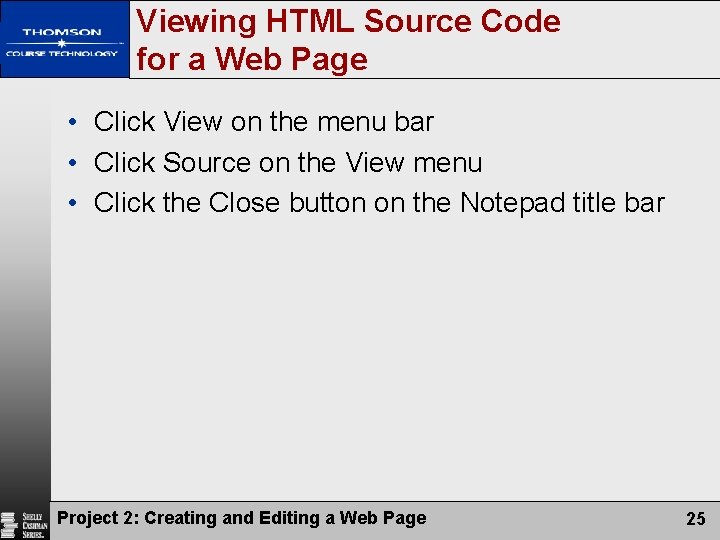Click the 'COURSE TECHNOLOGY' text in logo
720x540 pixels.
click(62, 54)
